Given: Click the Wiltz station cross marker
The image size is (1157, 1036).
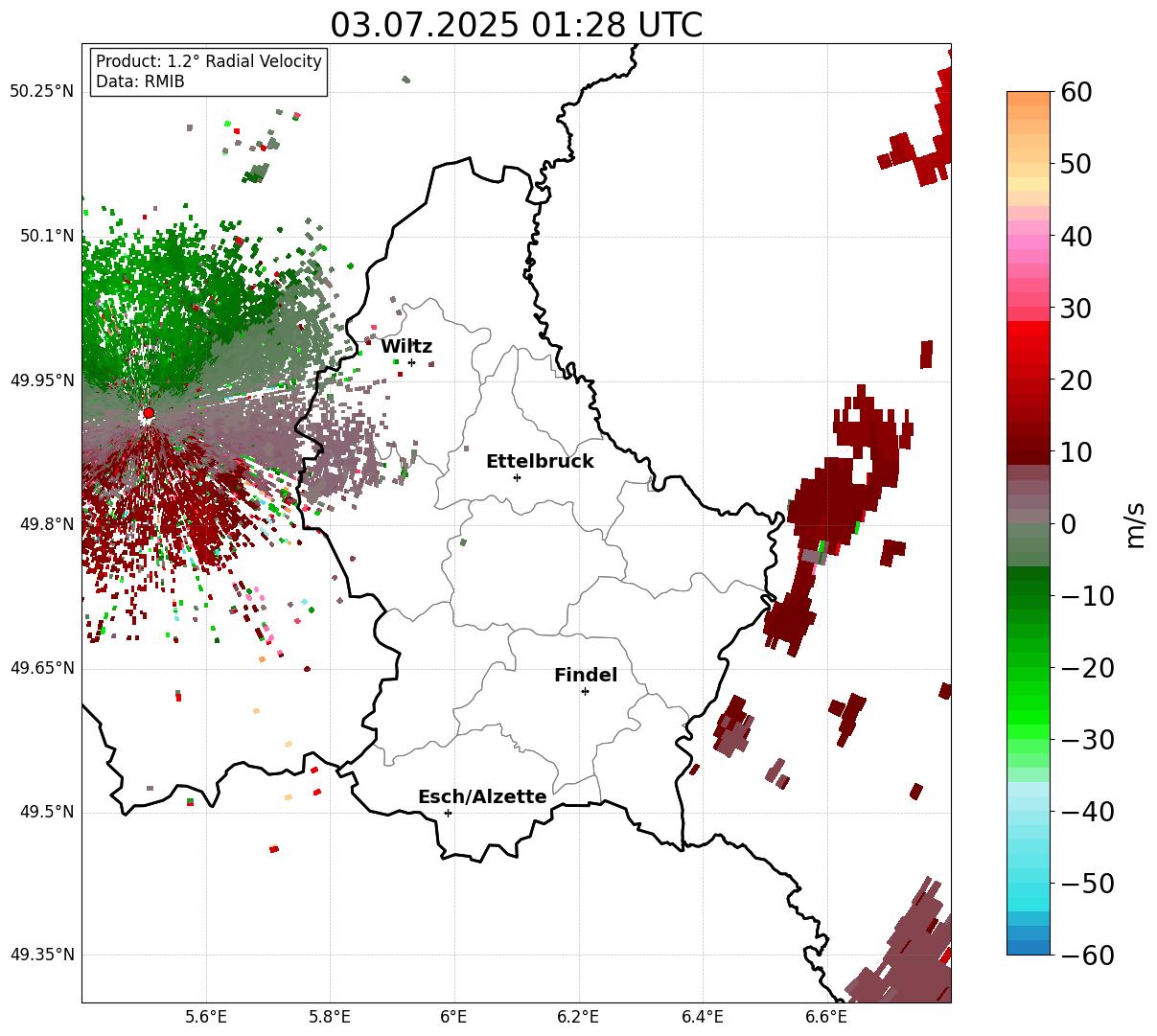Looking at the screenshot, I should [x=411, y=362].
